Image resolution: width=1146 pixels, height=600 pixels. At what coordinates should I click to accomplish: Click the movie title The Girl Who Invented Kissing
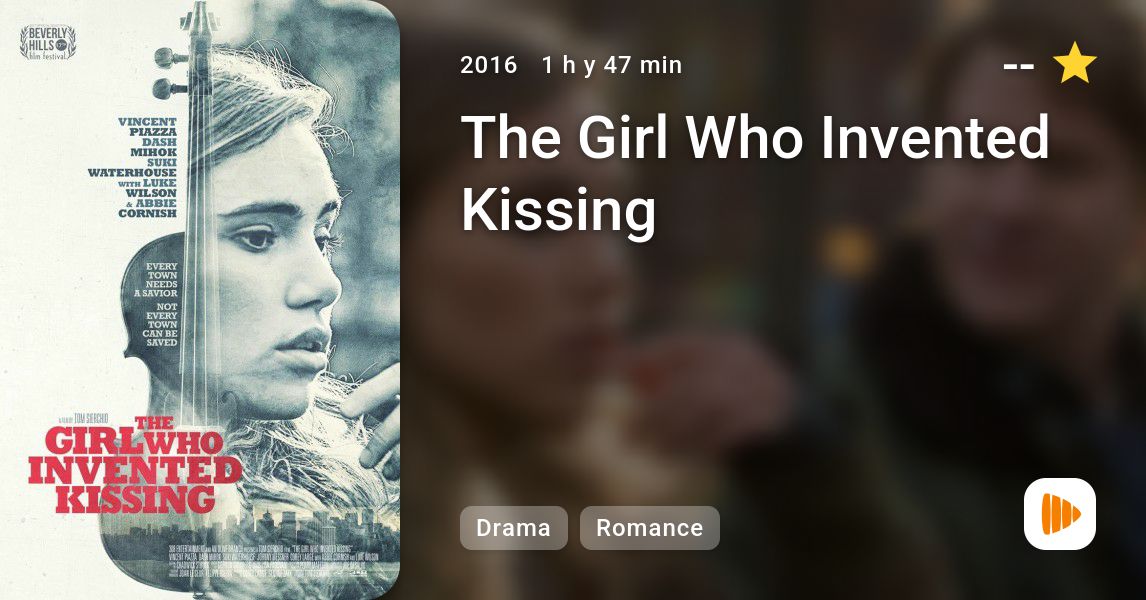755,173
